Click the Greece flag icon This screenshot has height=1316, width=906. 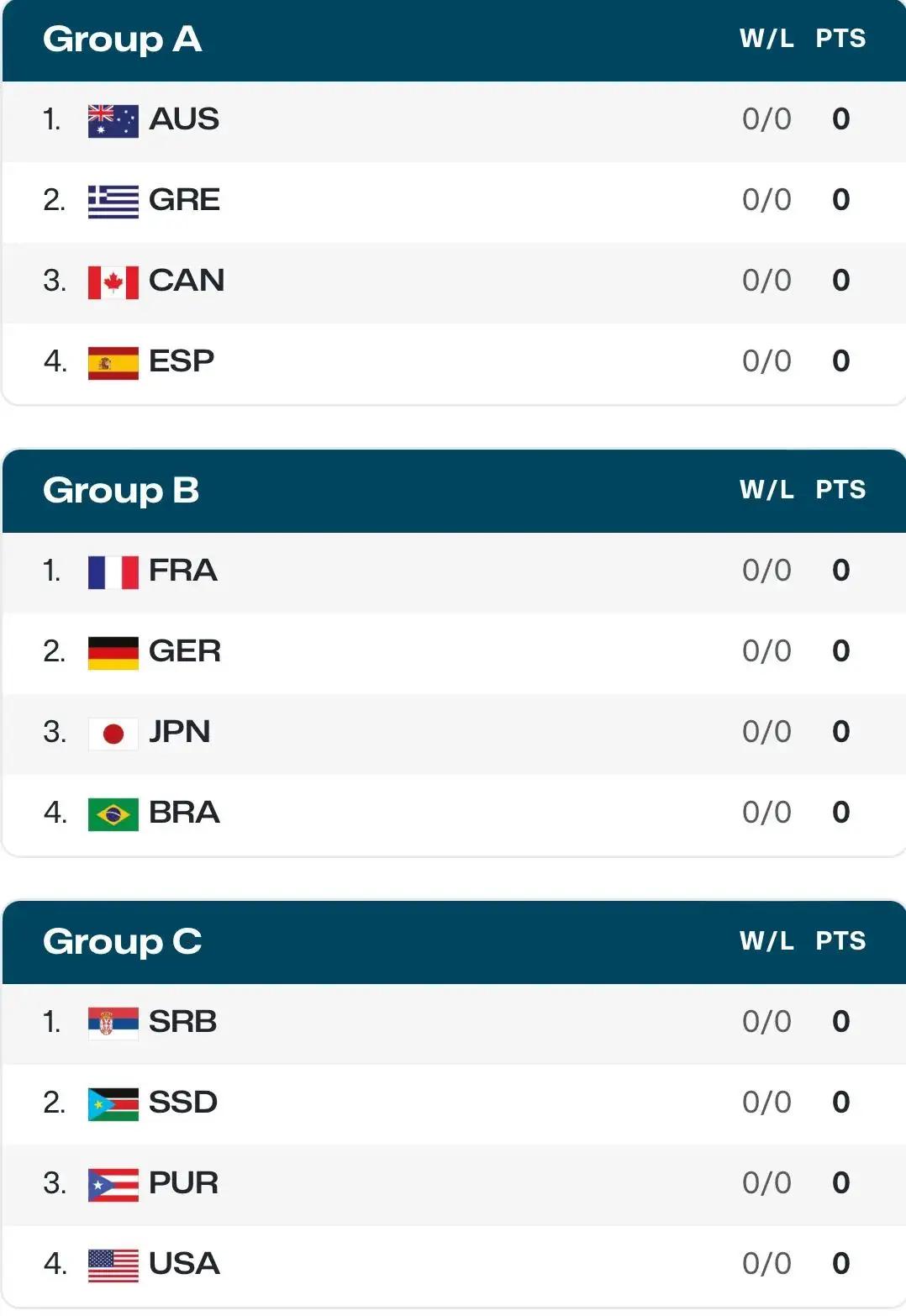(x=113, y=201)
